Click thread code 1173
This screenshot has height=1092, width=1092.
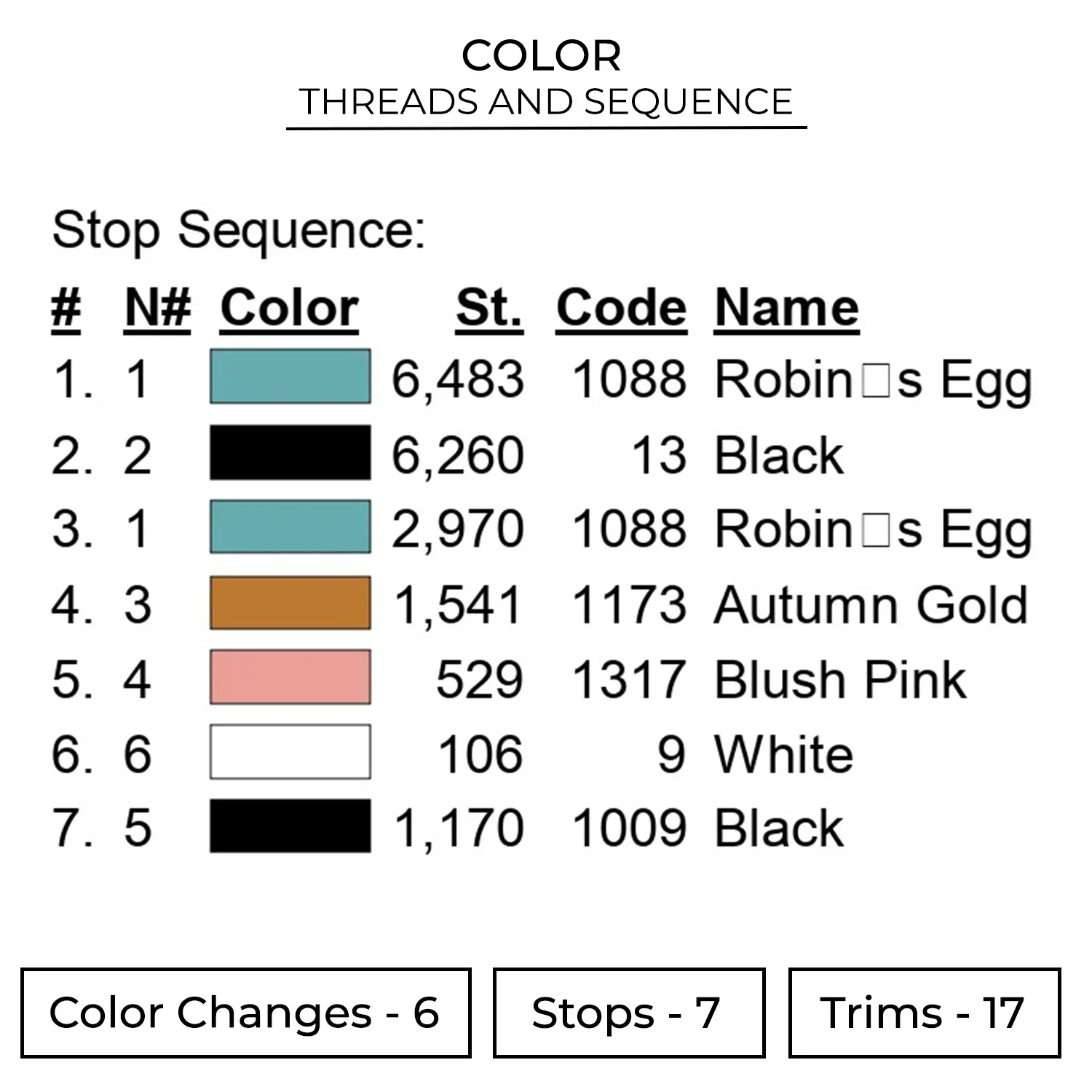(629, 605)
